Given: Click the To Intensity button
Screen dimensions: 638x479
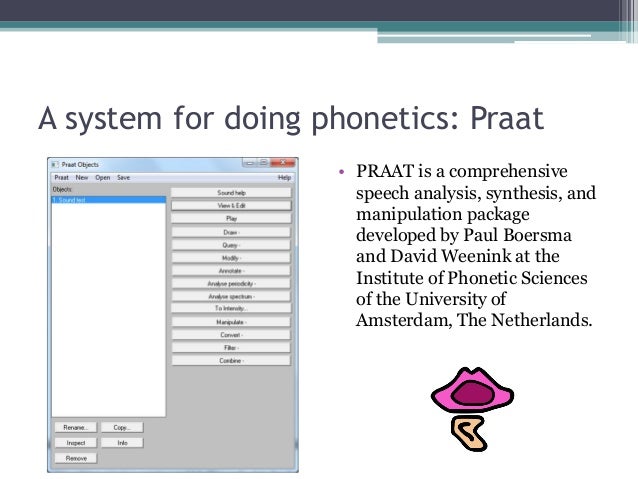Looking at the screenshot, I should point(231,308).
